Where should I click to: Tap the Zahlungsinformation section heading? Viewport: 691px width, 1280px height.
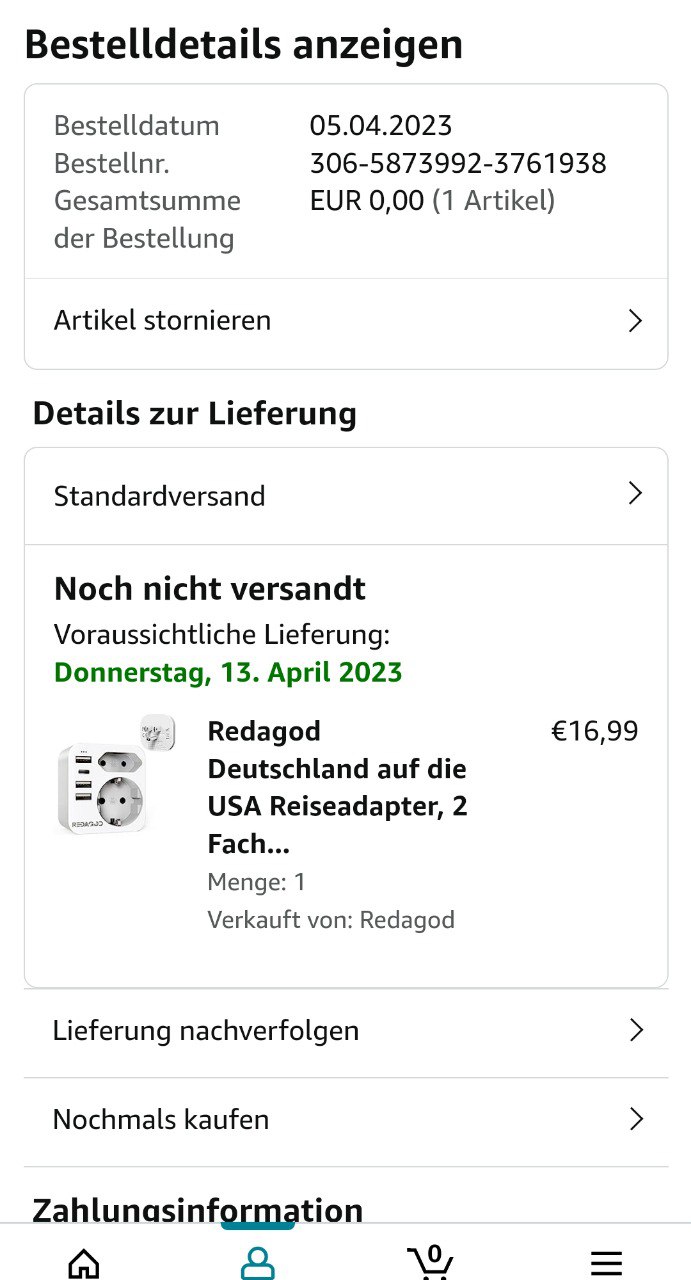pos(198,1210)
